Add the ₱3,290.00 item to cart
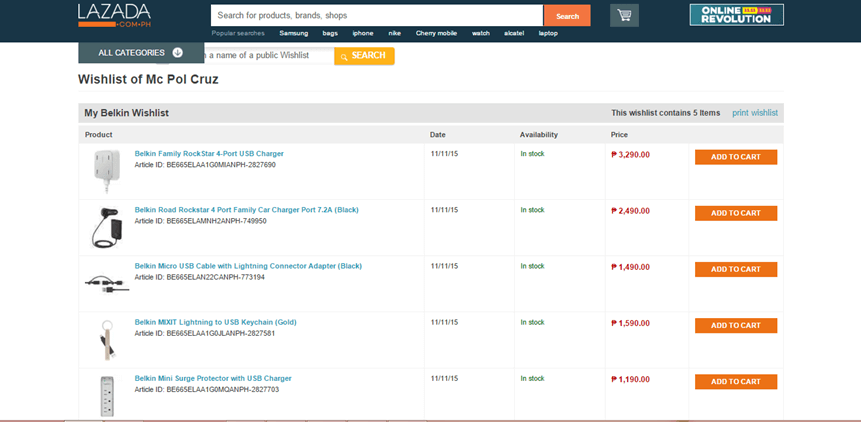The height and width of the screenshot is (422, 861). [x=736, y=157]
